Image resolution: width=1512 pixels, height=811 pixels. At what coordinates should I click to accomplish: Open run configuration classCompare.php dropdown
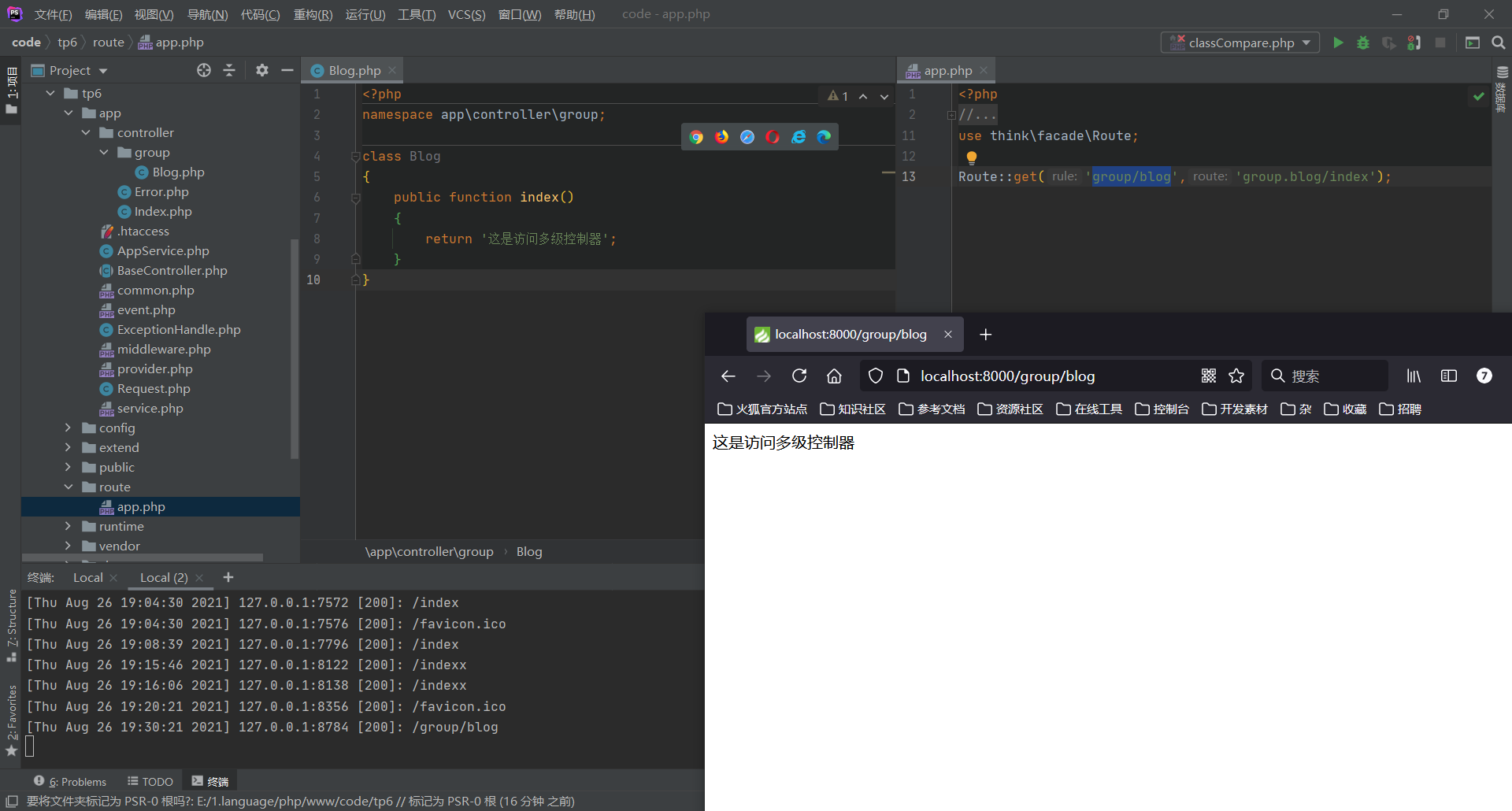pyautogui.click(x=1240, y=43)
